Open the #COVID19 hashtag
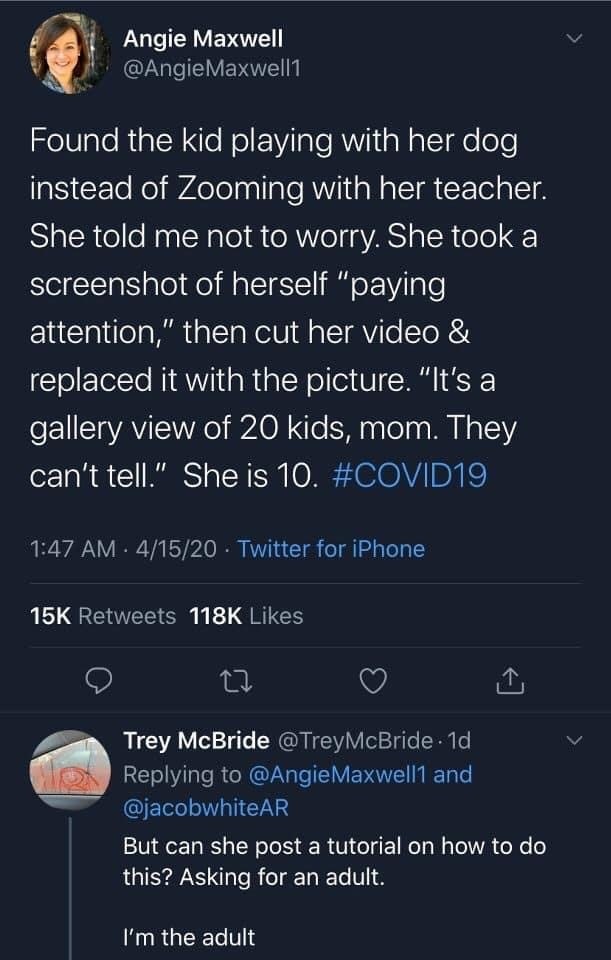The width and height of the screenshot is (611, 960). point(408,475)
